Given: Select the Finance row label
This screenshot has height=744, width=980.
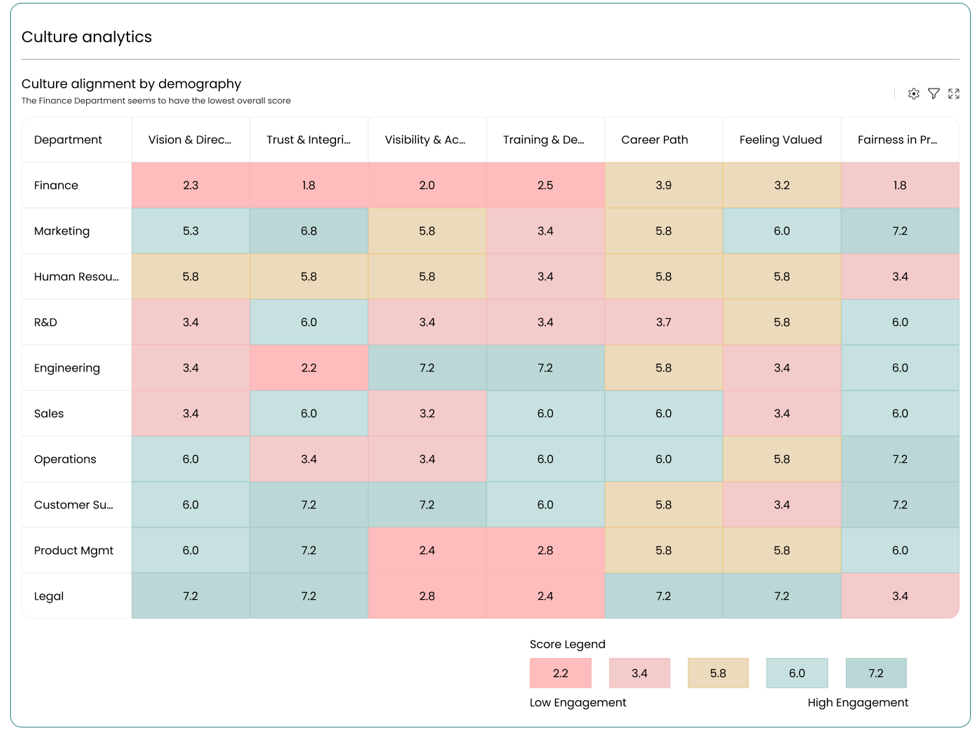Looking at the screenshot, I should (x=56, y=186).
